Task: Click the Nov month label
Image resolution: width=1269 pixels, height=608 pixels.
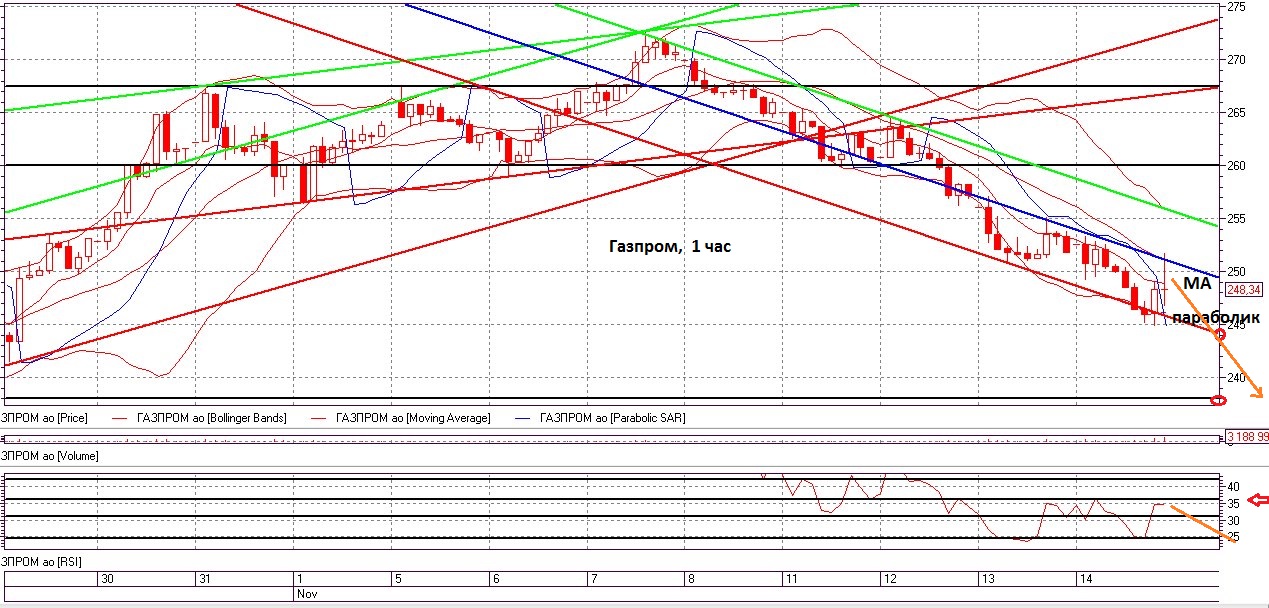Action: point(305,593)
